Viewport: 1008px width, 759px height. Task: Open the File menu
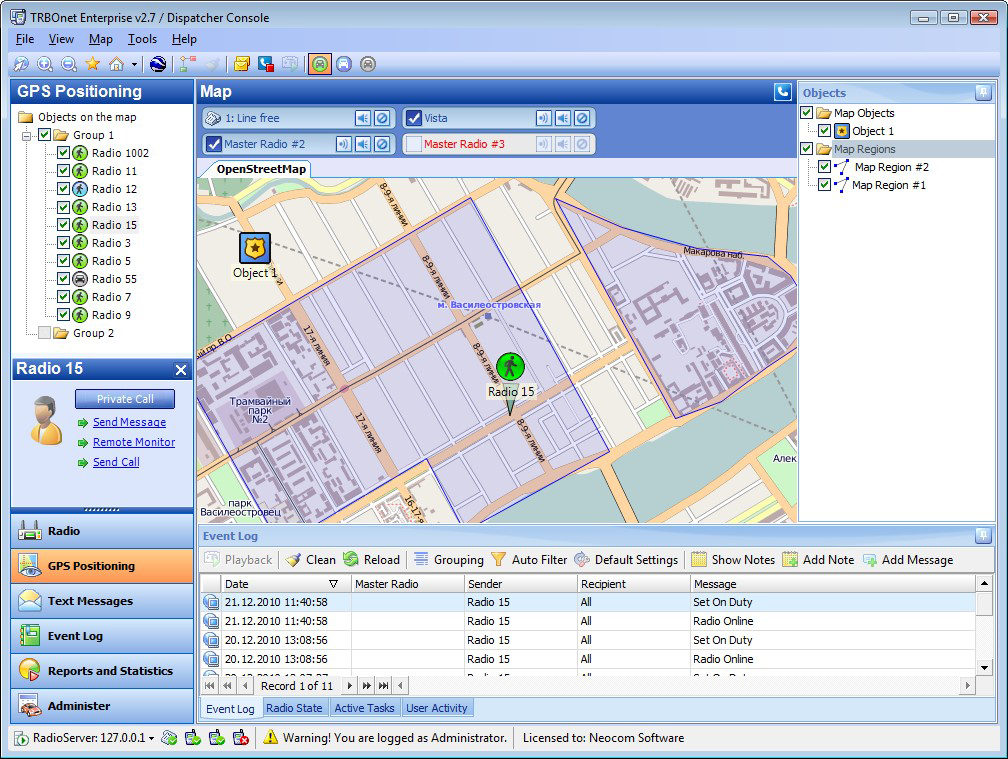[25, 39]
